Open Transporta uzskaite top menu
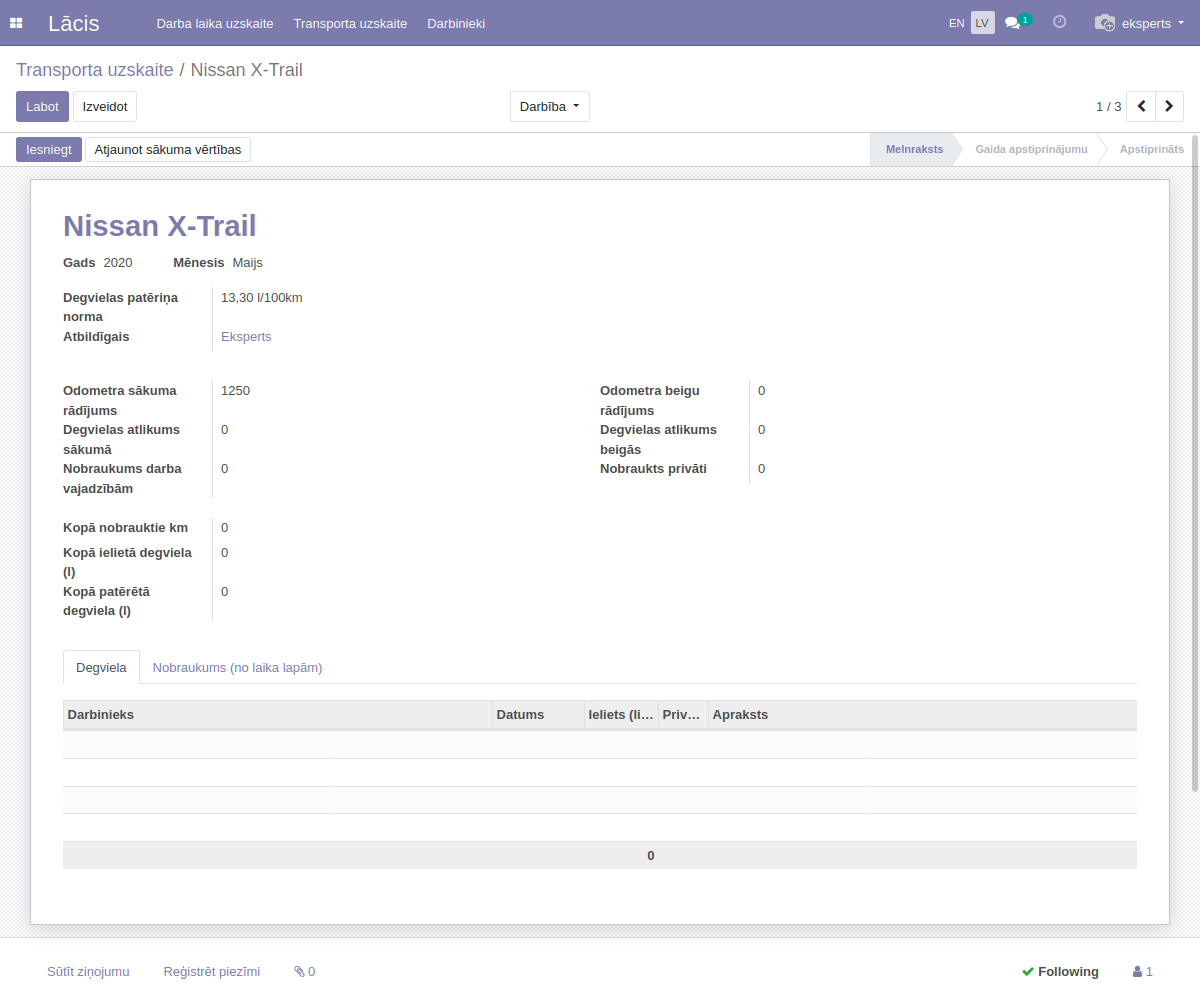Screen dimensions: 1200x1000 click(x=350, y=23)
